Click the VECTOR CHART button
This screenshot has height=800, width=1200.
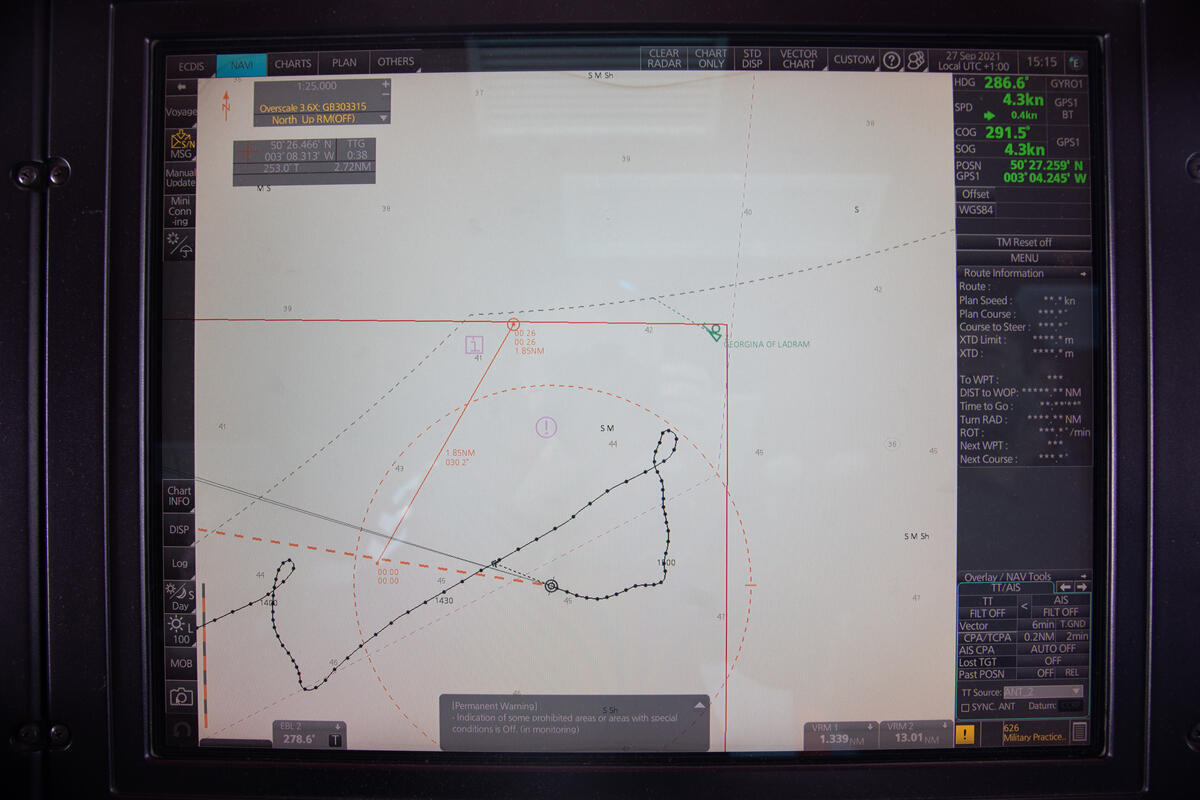pyautogui.click(x=799, y=59)
